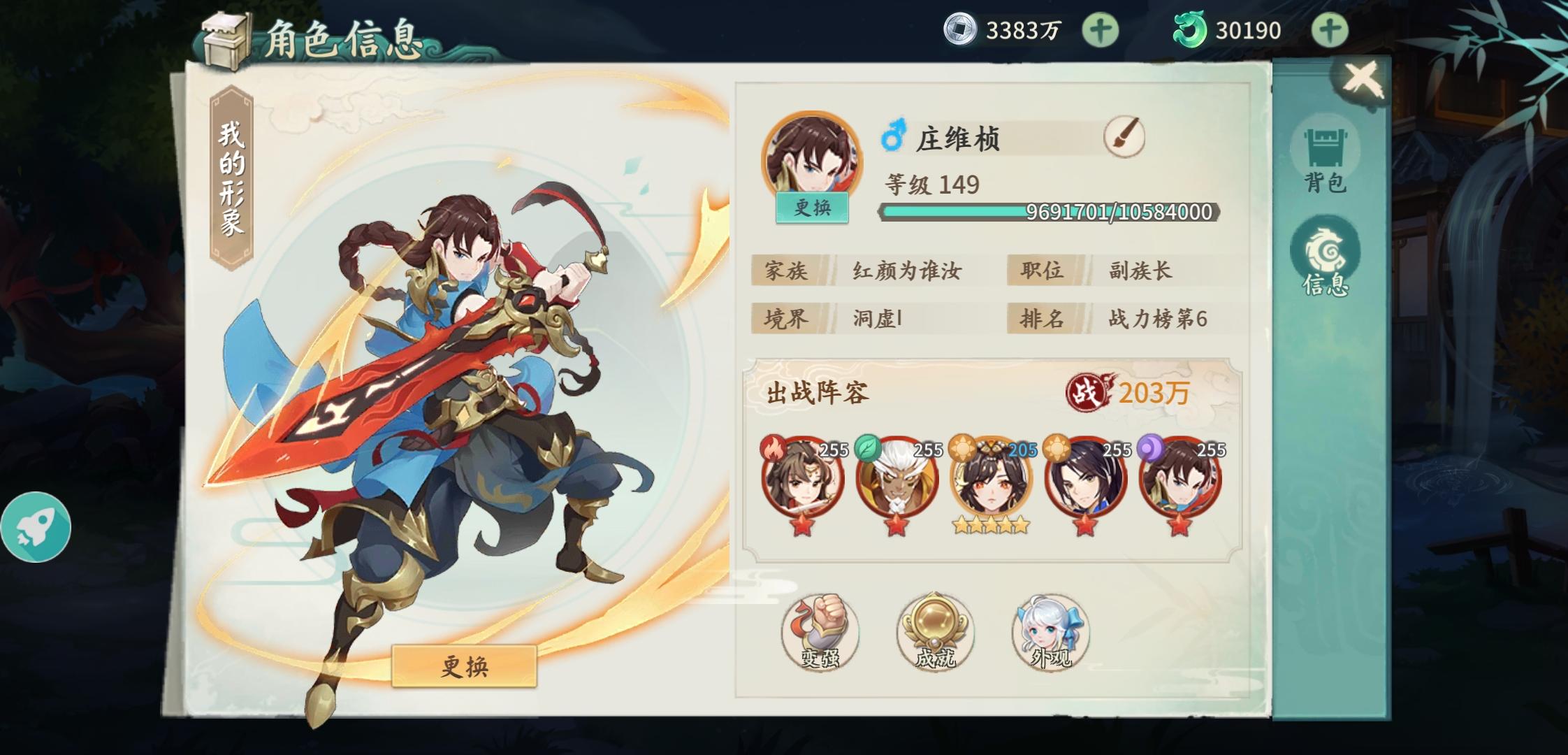Click the rocket shortcut icon
The height and width of the screenshot is (755, 1568).
[35, 527]
